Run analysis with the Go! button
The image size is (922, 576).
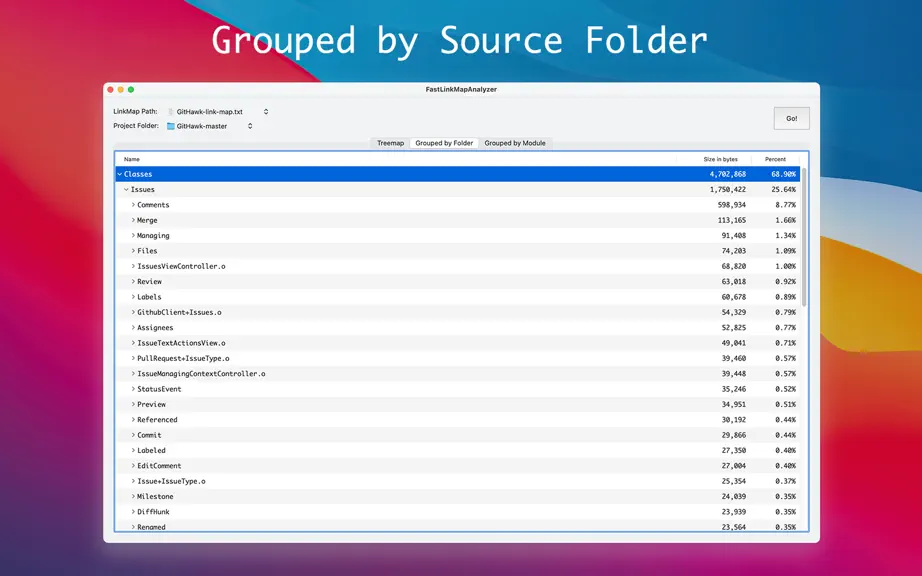point(791,118)
